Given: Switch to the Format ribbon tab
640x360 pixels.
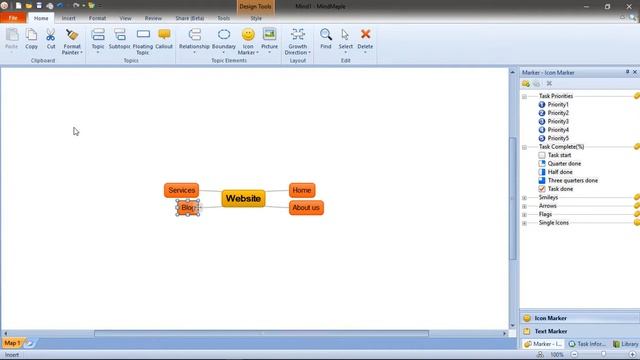Looking at the screenshot, I should 97,18.
